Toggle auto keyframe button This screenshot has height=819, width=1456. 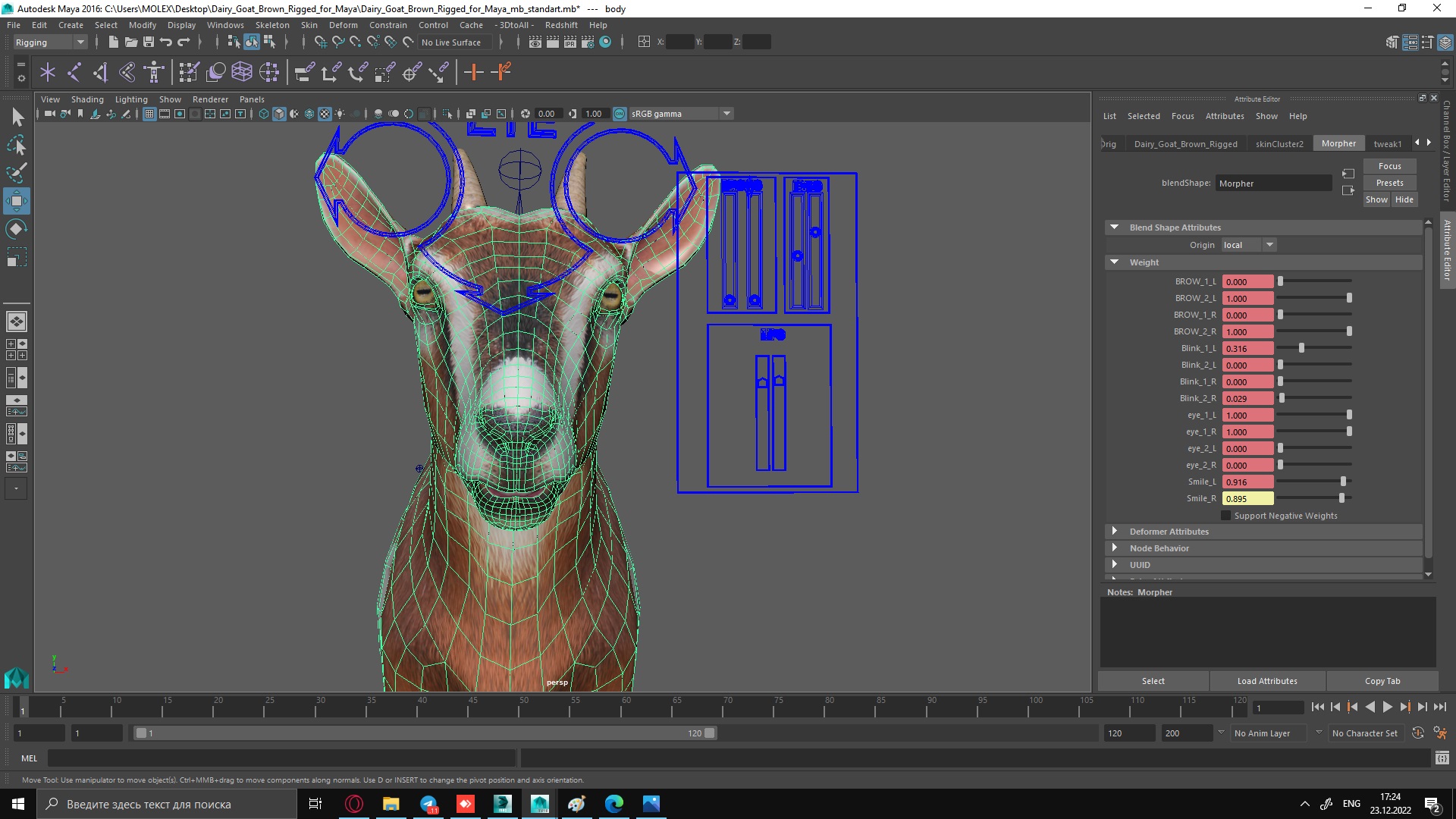click(1417, 733)
